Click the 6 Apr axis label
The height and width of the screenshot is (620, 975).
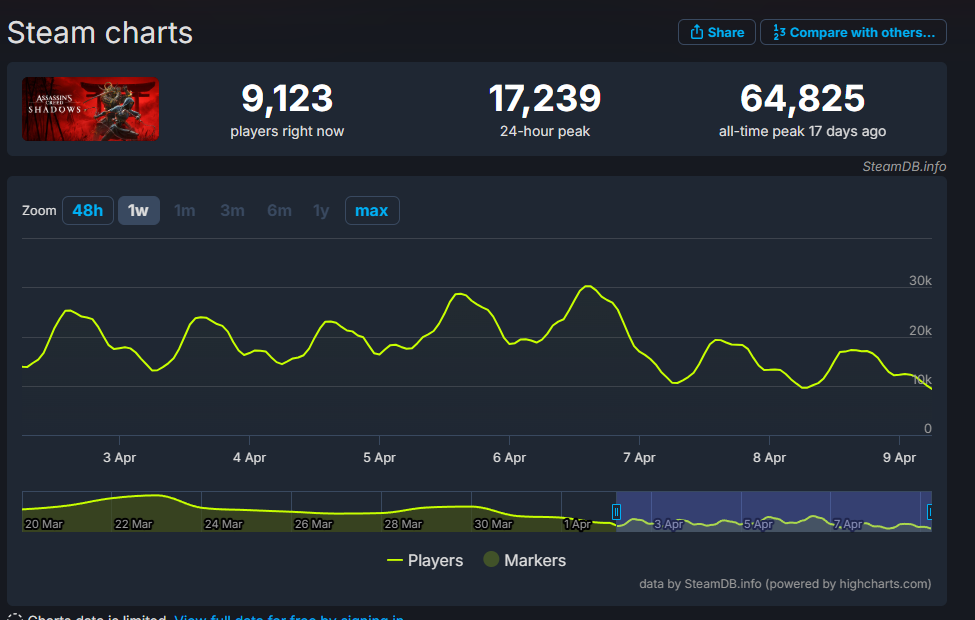coord(509,458)
